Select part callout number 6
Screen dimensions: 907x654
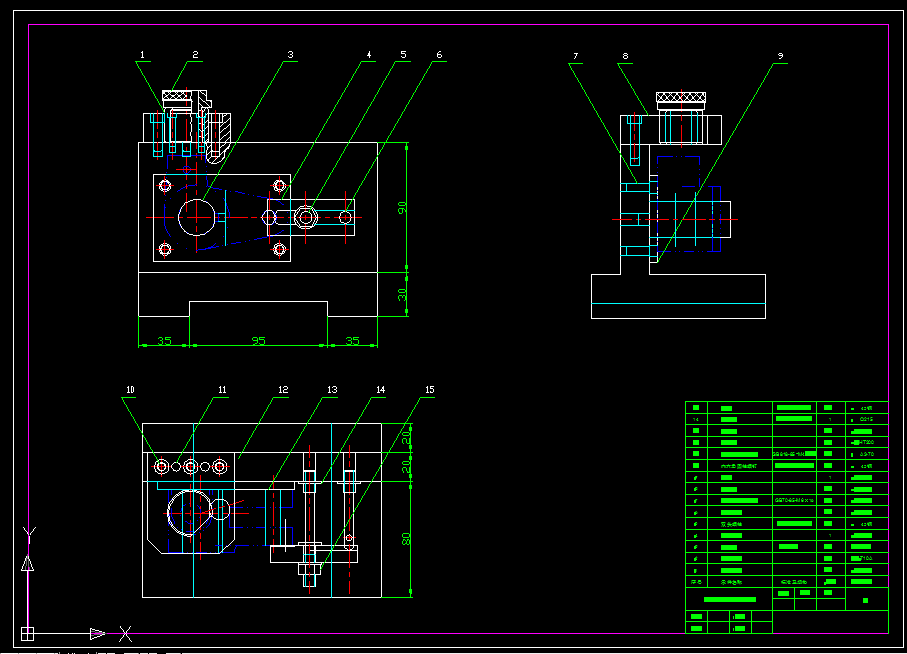(x=439, y=54)
